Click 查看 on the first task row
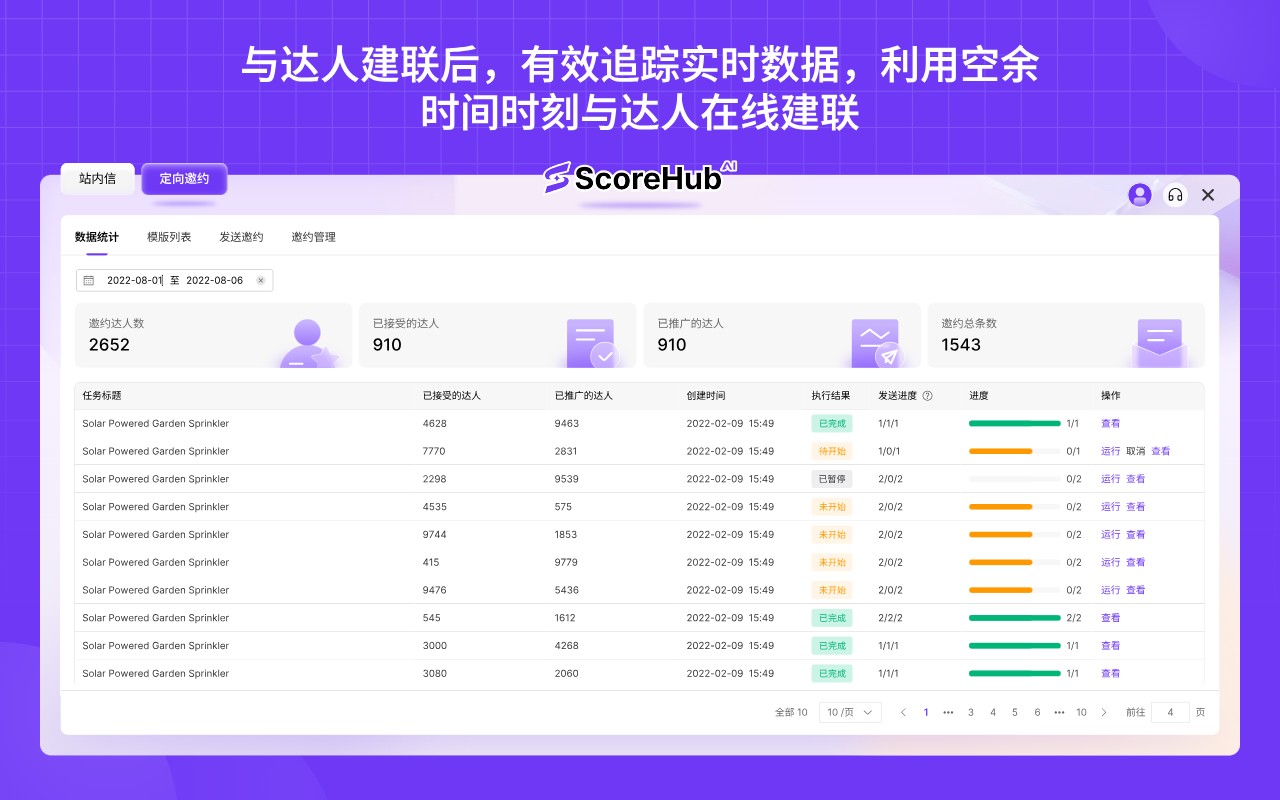The width and height of the screenshot is (1280, 800). click(x=1110, y=423)
